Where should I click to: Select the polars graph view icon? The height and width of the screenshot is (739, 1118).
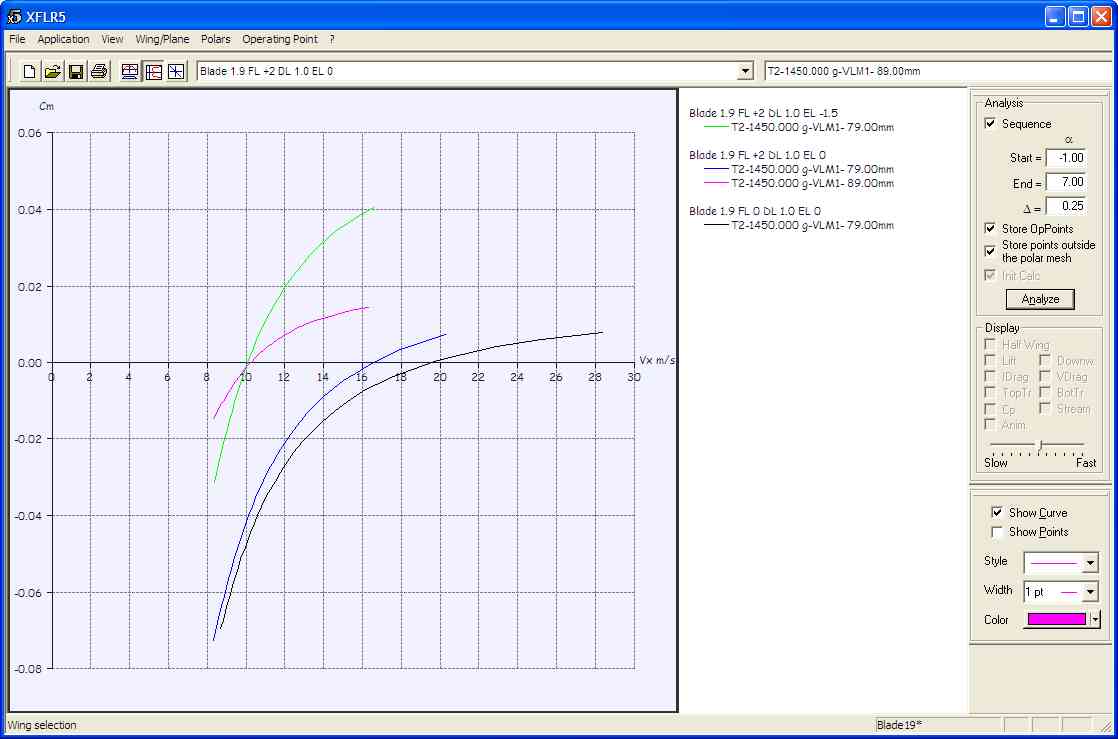point(153,71)
